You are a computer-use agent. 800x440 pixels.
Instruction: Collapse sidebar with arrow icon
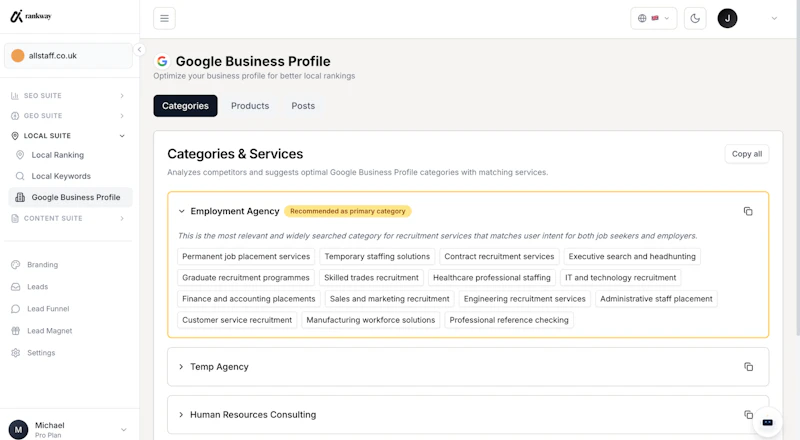pyautogui.click(x=139, y=50)
